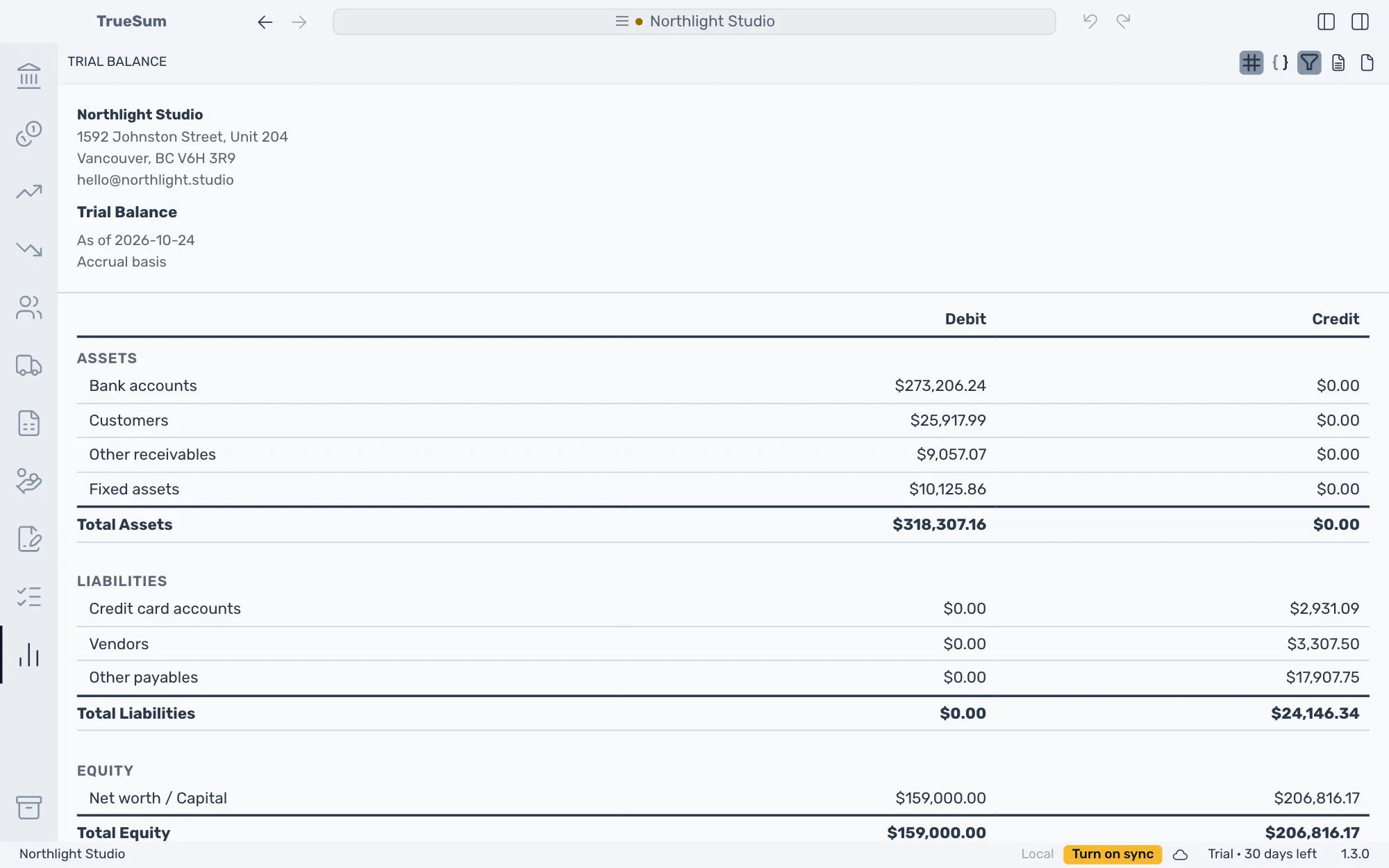The image size is (1389, 868).
Task: Click Trial 30 days left status
Action: tap(1262, 854)
